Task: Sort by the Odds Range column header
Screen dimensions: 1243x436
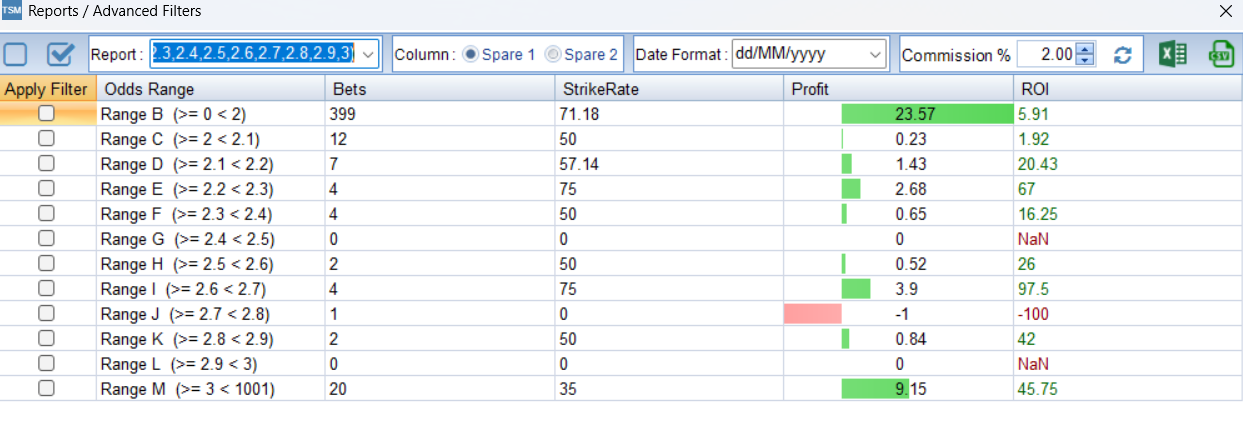Action: pyautogui.click(x=210, y=89)
